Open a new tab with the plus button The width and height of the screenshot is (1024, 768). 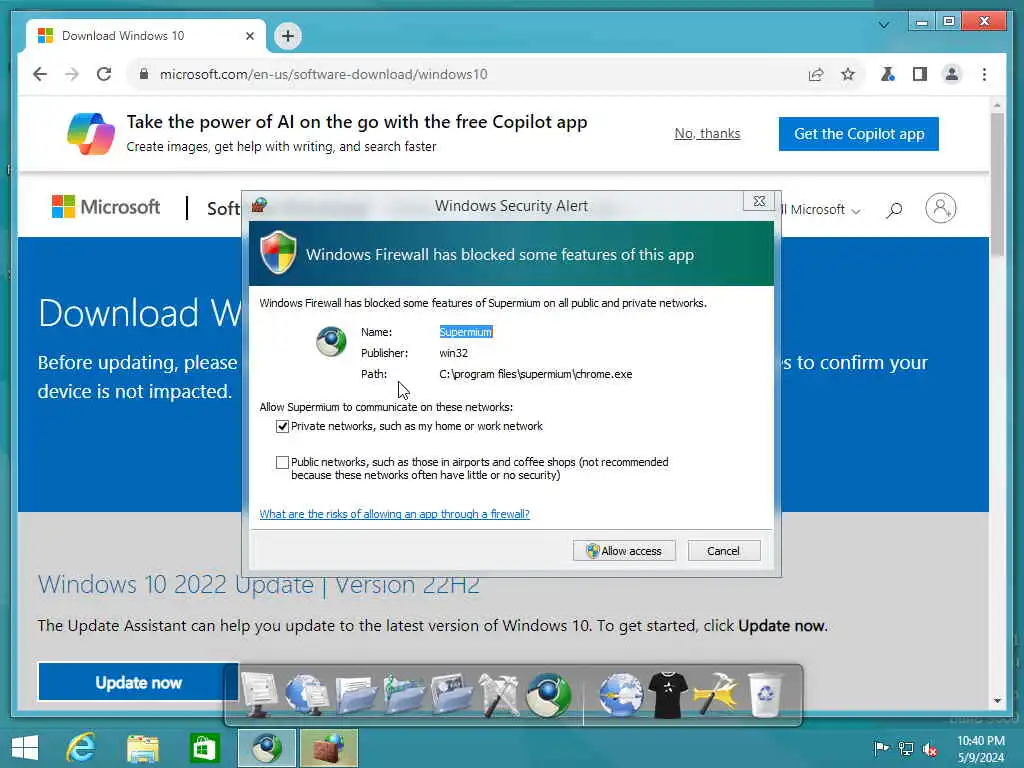point(288,36)
